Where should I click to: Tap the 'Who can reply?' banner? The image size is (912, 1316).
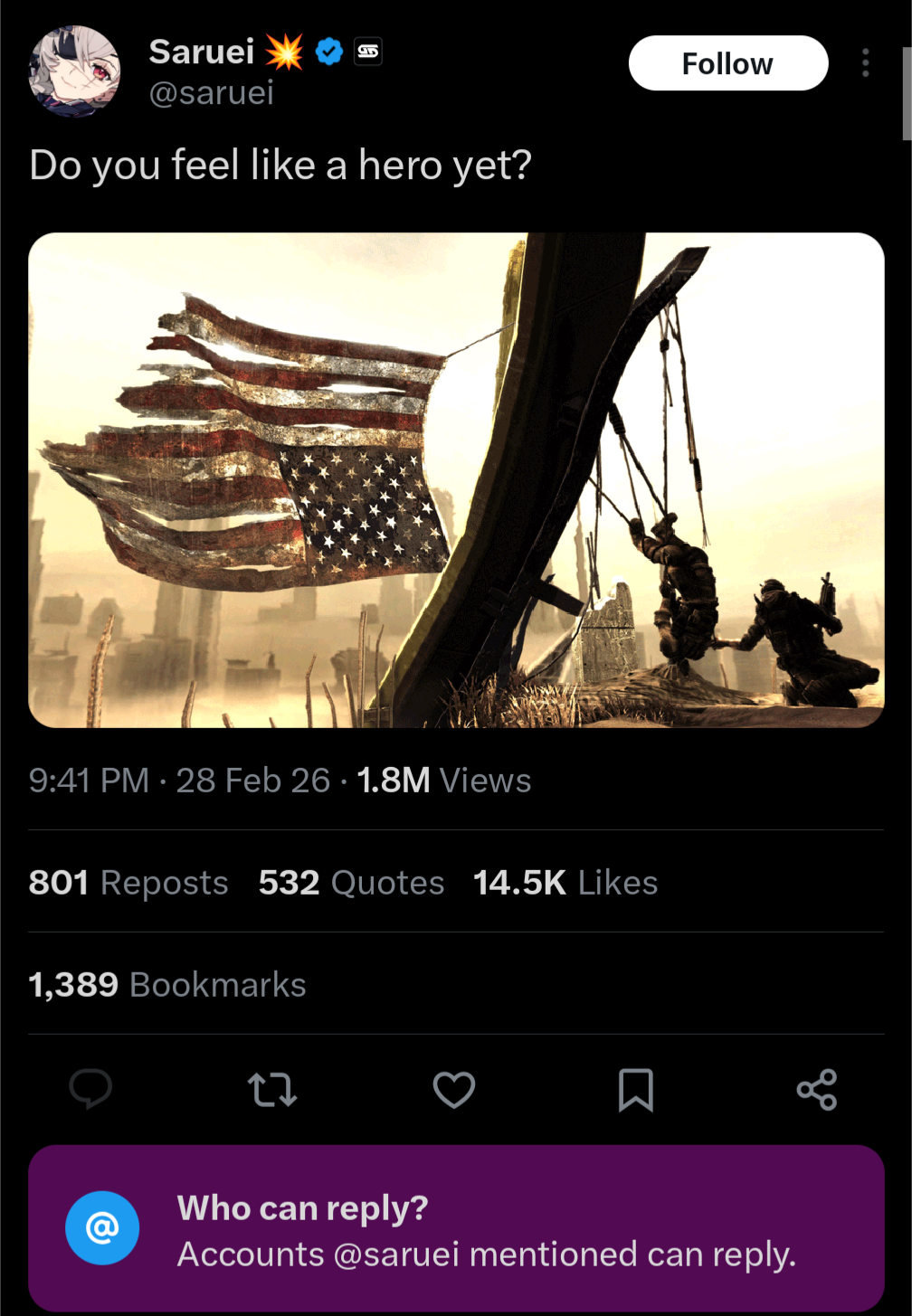(x=456, y=1229)
